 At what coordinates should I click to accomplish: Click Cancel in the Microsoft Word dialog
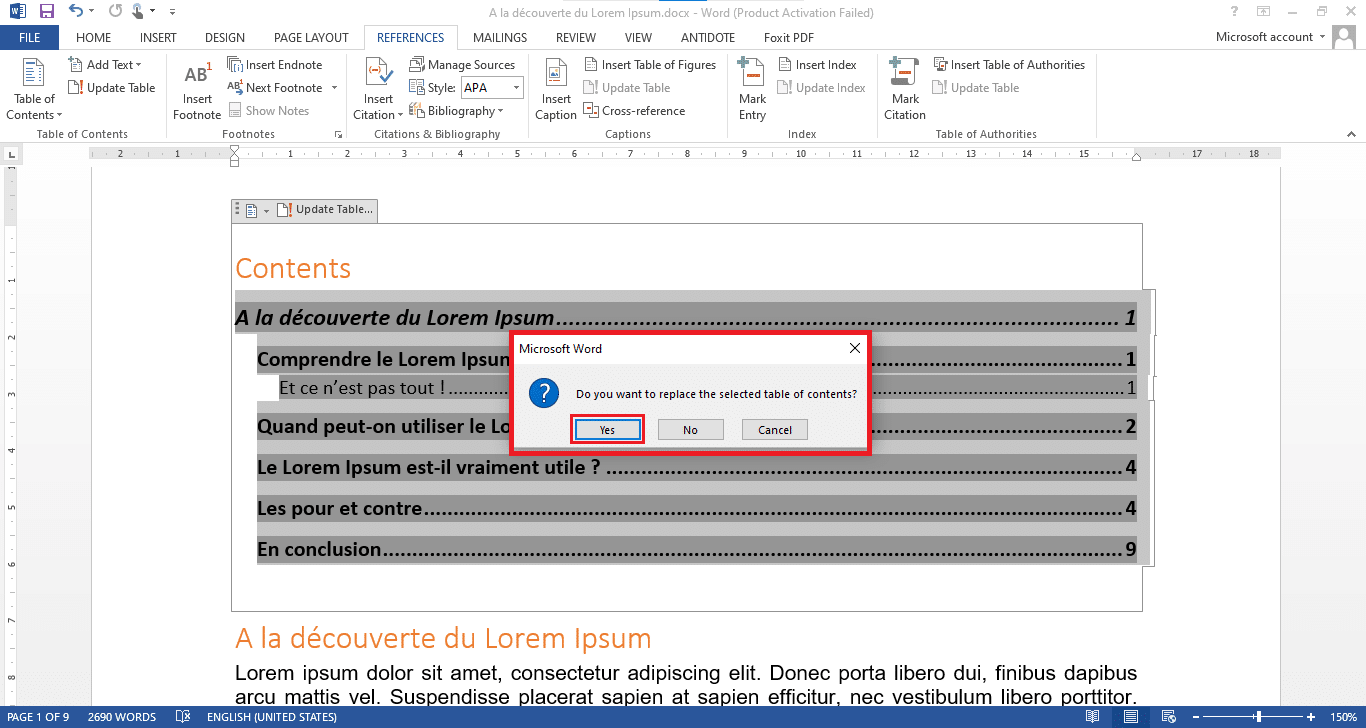tap(775, 430)
